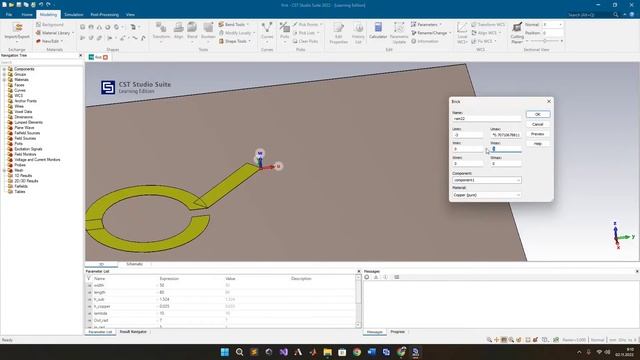640x360 pixels.
Task: Switch to the Progress tab
Action: point(397,332)
